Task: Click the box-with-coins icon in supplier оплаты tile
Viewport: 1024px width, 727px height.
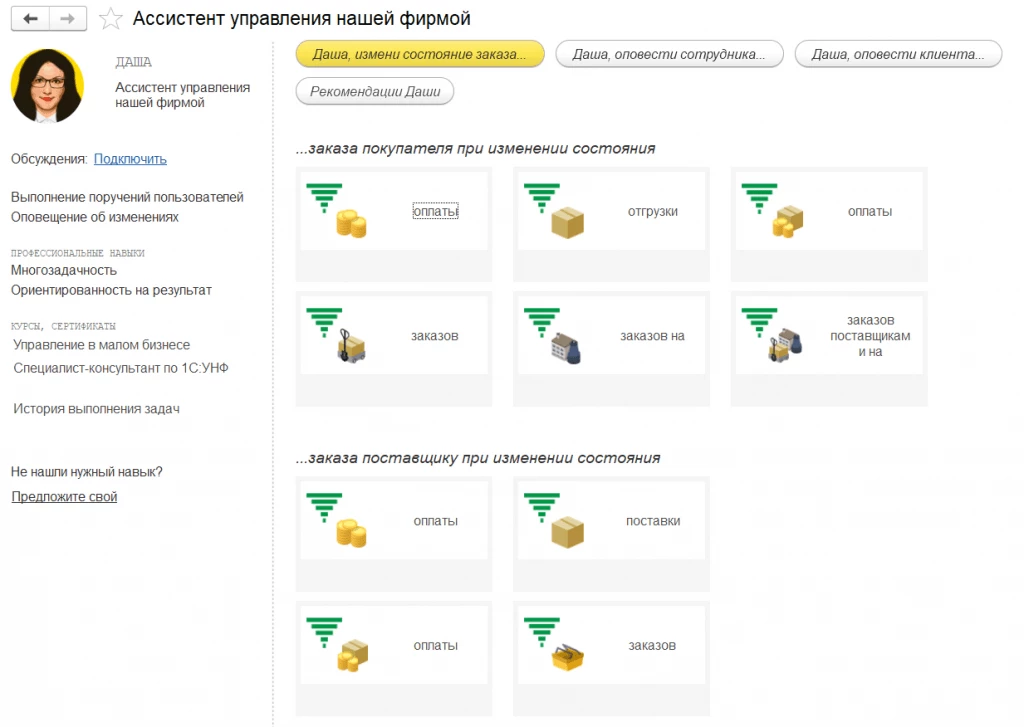Action: (353, 656)
